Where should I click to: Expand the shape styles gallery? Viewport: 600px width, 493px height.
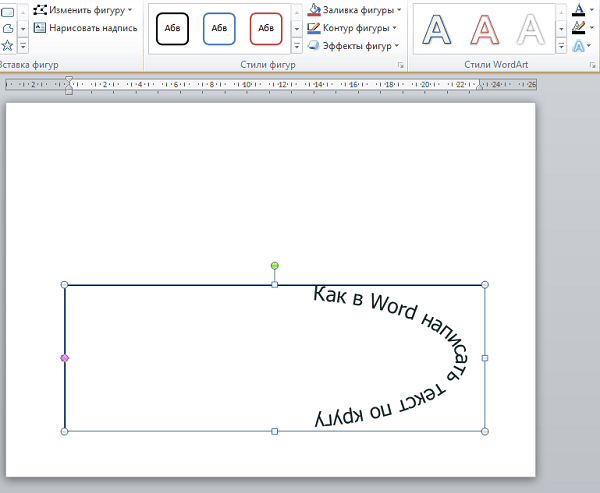tap(297, 46)
